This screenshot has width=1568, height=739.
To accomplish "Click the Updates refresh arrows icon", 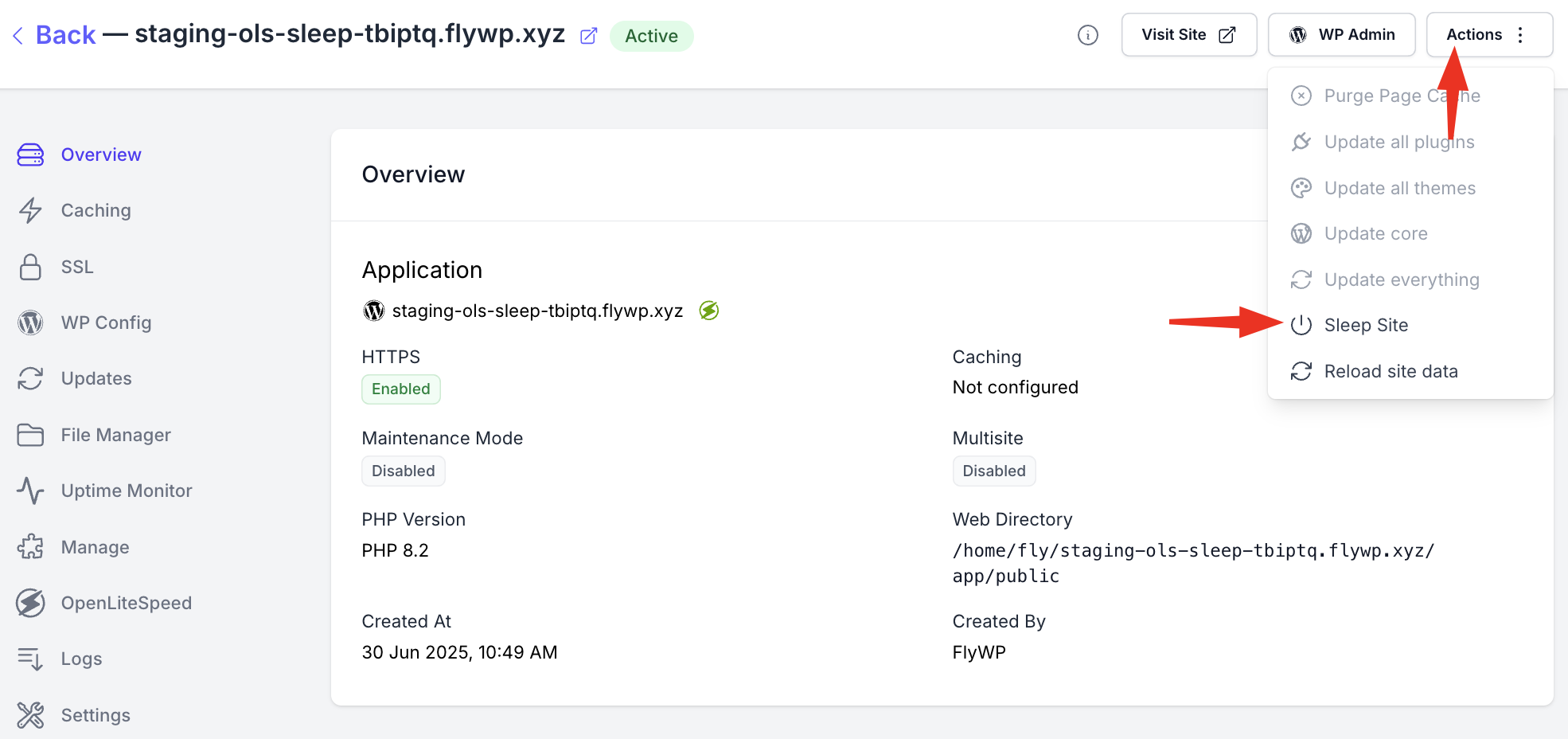I will (30, 378).
